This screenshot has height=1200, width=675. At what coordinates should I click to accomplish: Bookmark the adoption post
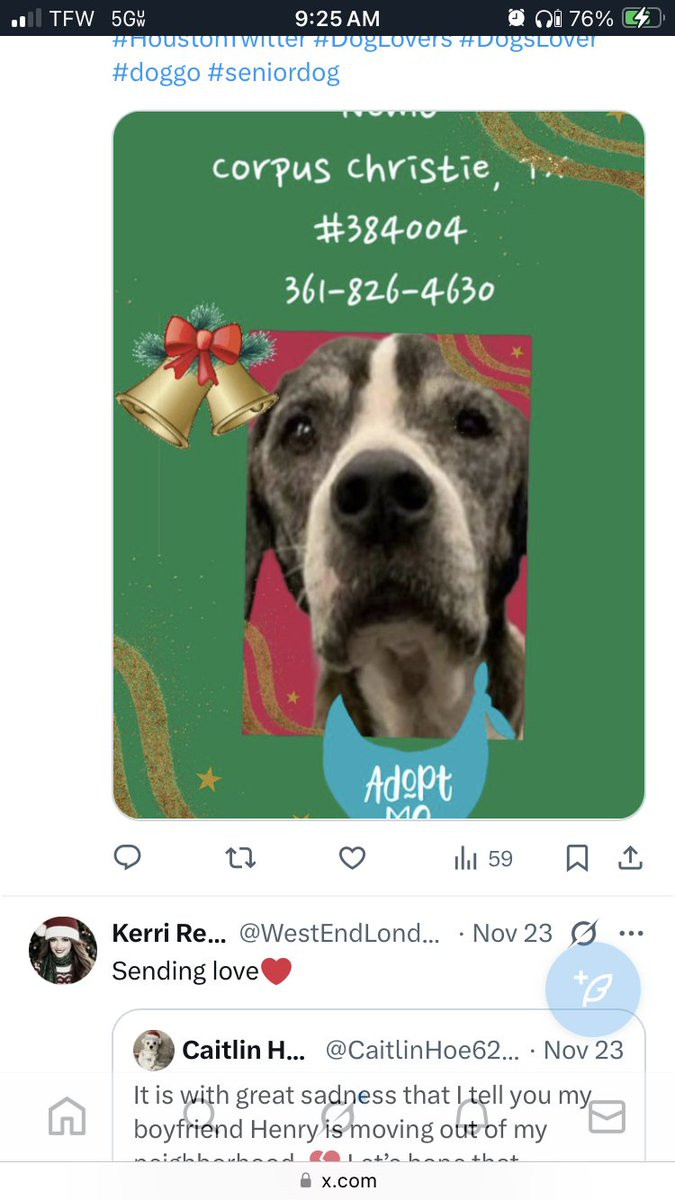[577, 858]
